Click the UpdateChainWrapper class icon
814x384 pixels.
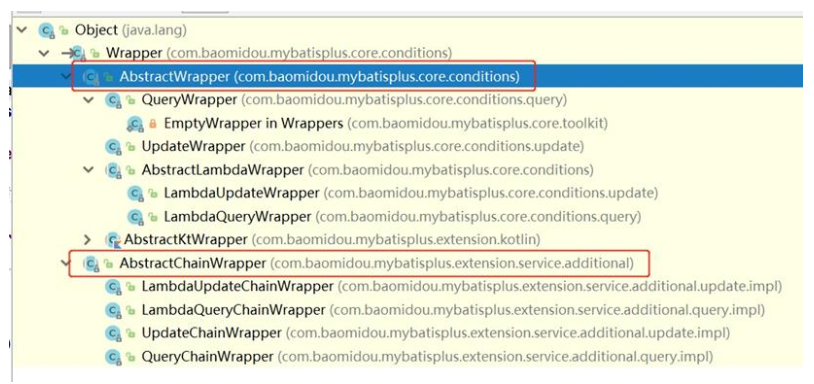tap(113, 333)
